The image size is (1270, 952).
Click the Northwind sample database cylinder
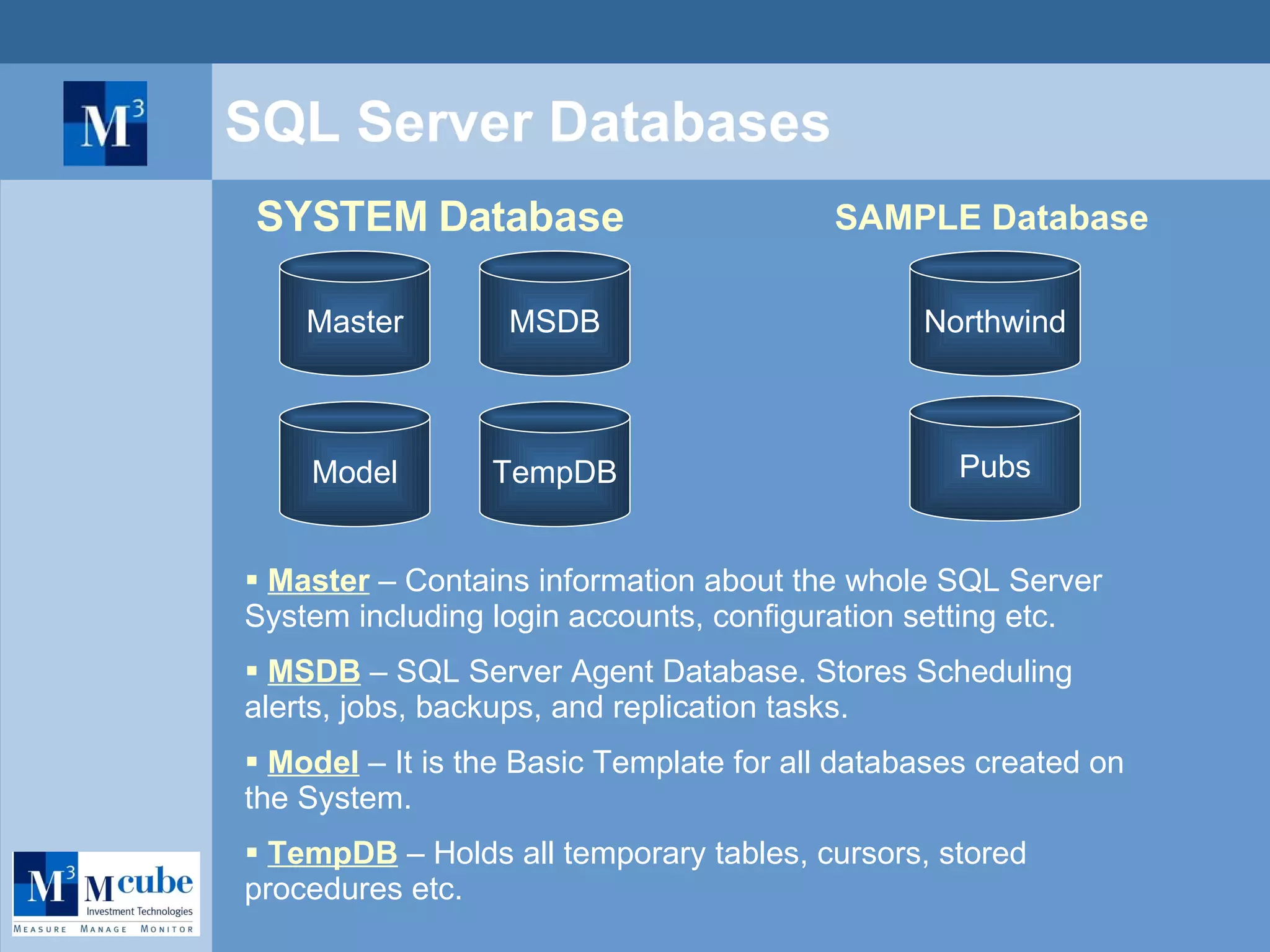pyautogui.click(x=995, y=314)
